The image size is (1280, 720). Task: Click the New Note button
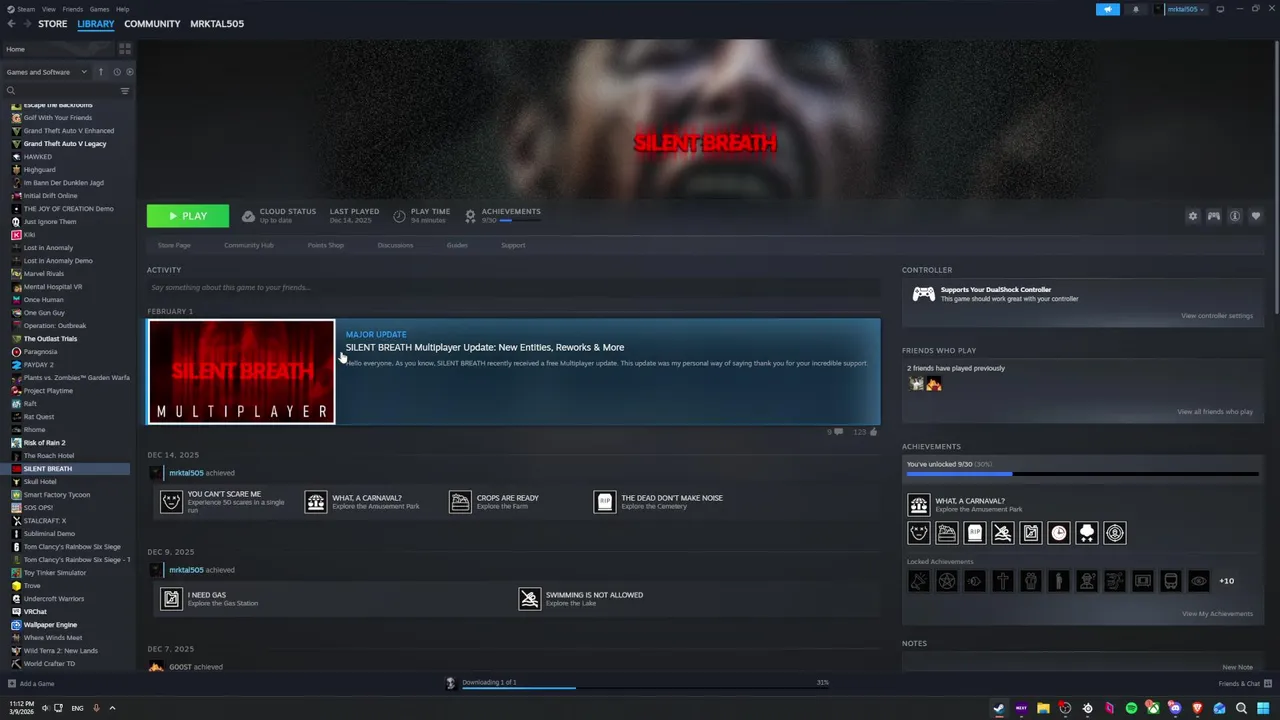tap(1237, 667)
